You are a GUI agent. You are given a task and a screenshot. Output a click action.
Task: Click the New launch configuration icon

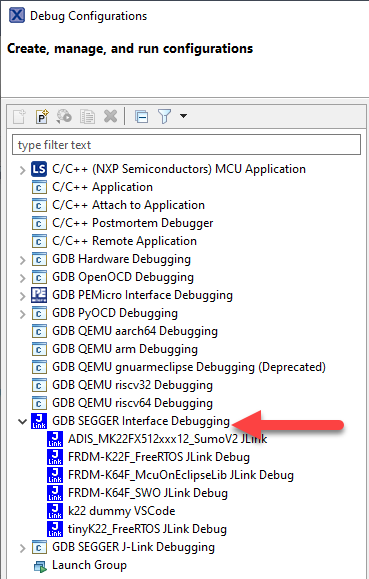click(x=19, y=117)
